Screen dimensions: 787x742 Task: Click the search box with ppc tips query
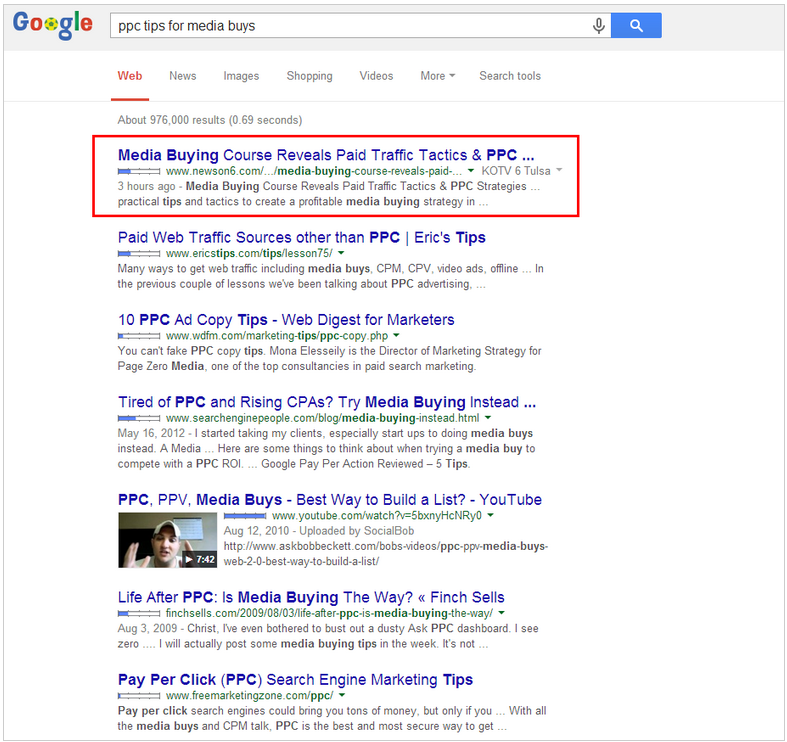(x=360, y=26)
